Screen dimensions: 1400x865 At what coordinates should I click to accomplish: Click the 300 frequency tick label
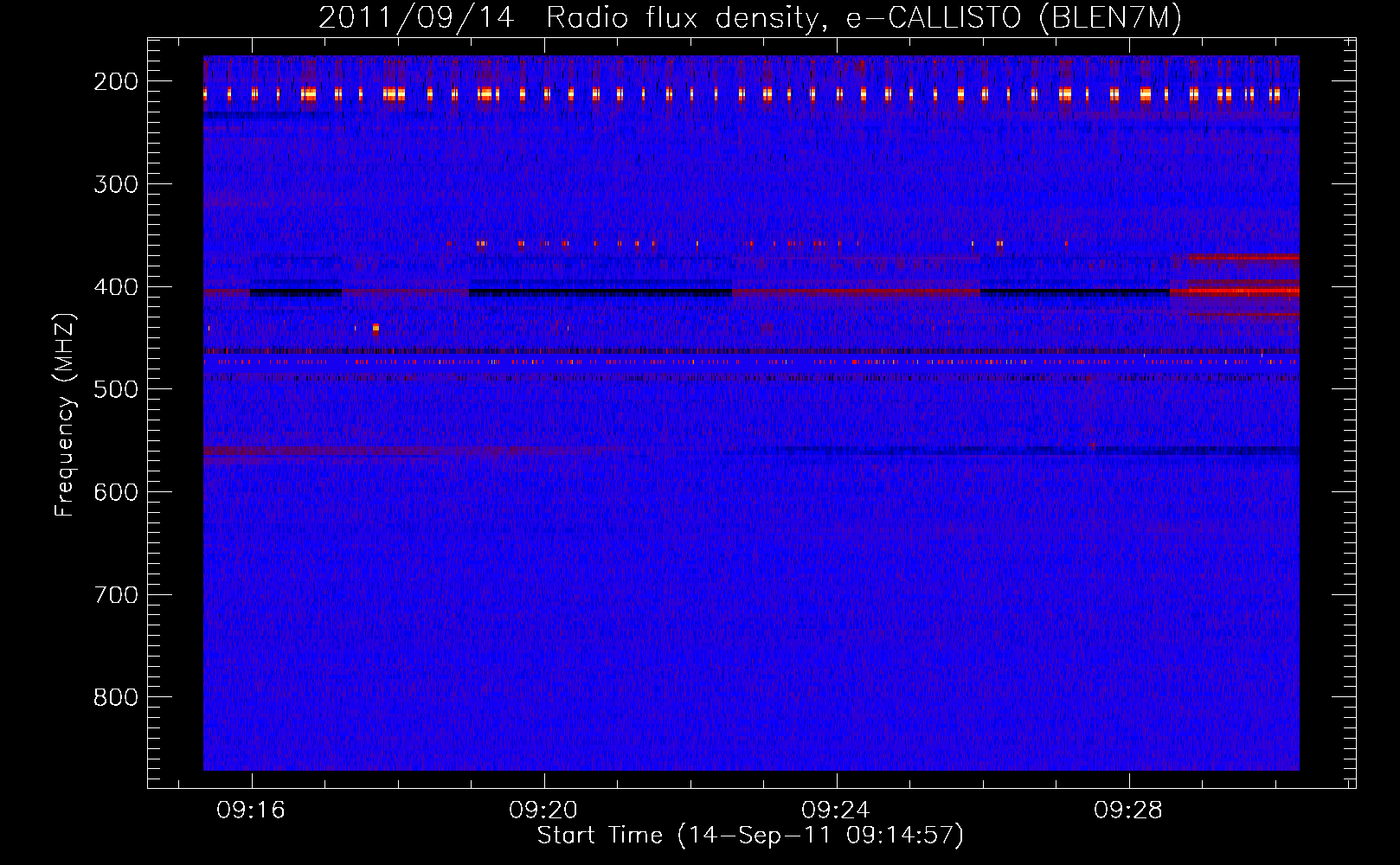coord(116,184)
